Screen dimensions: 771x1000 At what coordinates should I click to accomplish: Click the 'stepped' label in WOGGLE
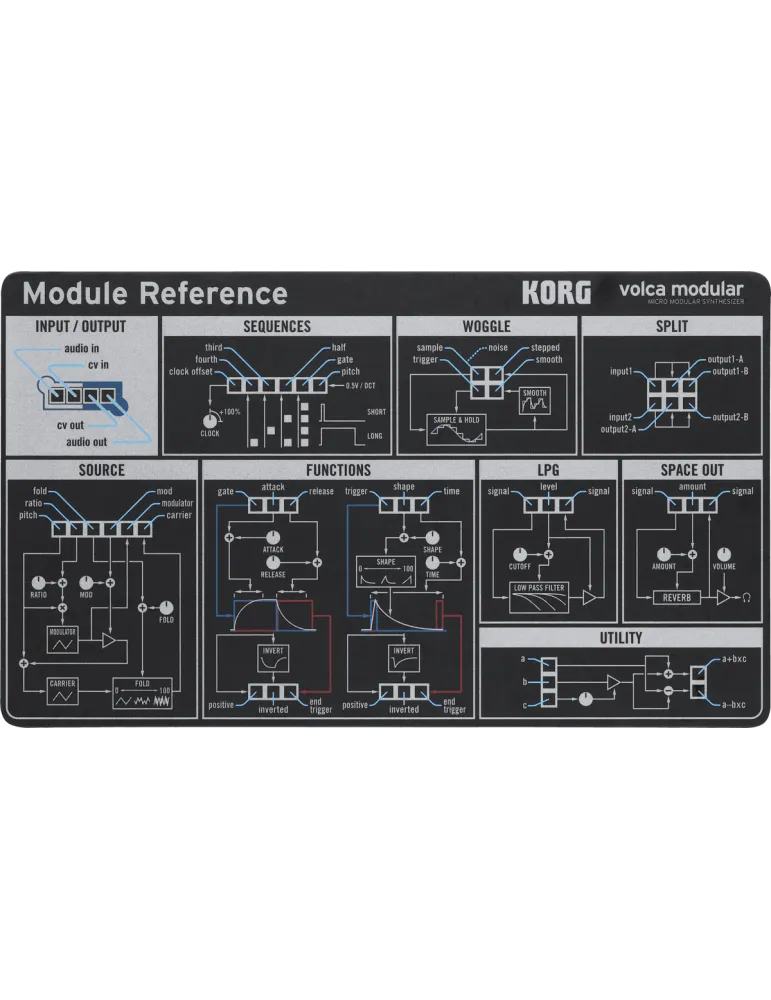[x=545, y=348]
